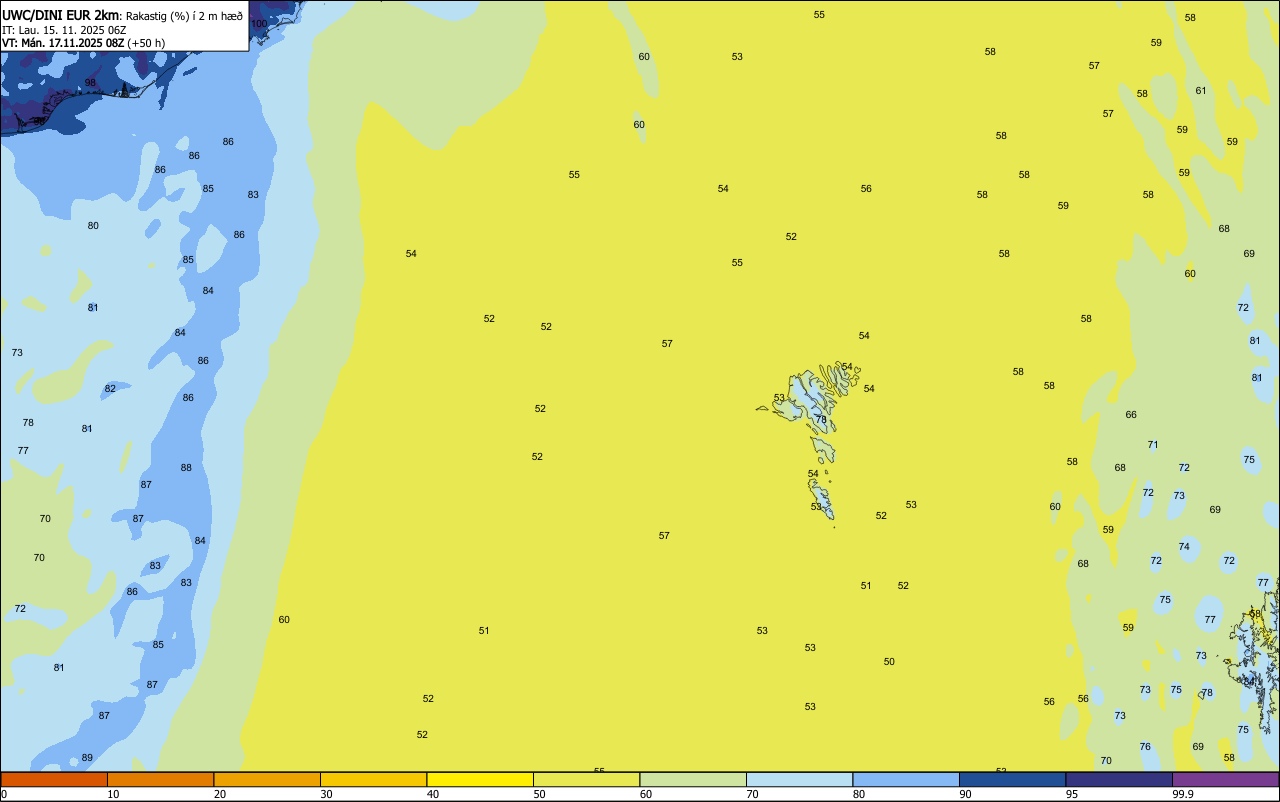
Task: Click the 0–10 dark orange legend swatch
Action: (x=54, y=779)
